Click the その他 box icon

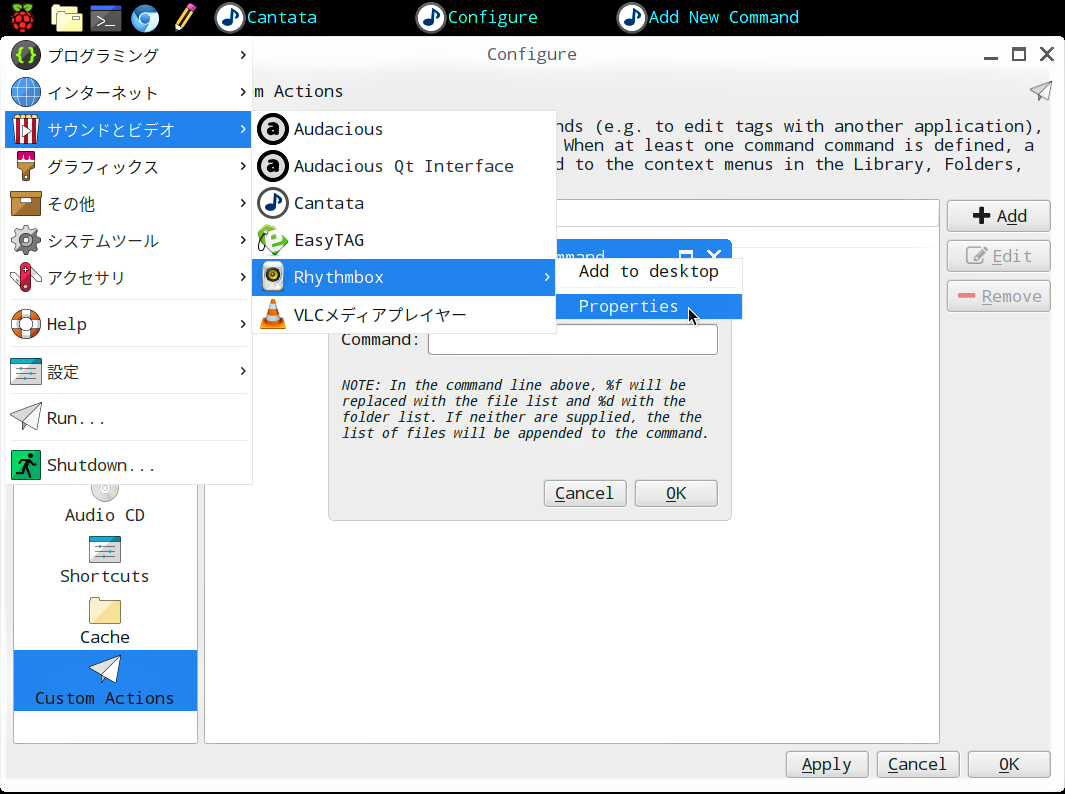pos(26,203)
